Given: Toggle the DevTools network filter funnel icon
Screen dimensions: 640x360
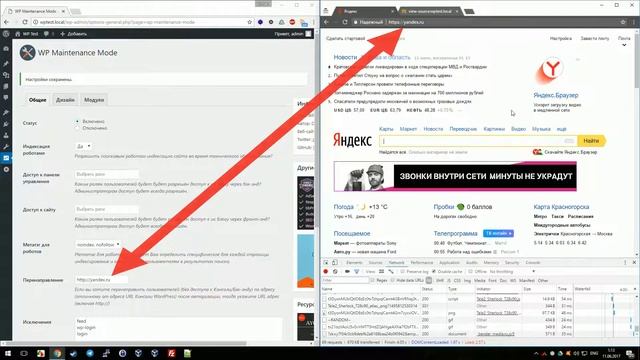Looking at the screenshot, I should (x=356, y=271).
